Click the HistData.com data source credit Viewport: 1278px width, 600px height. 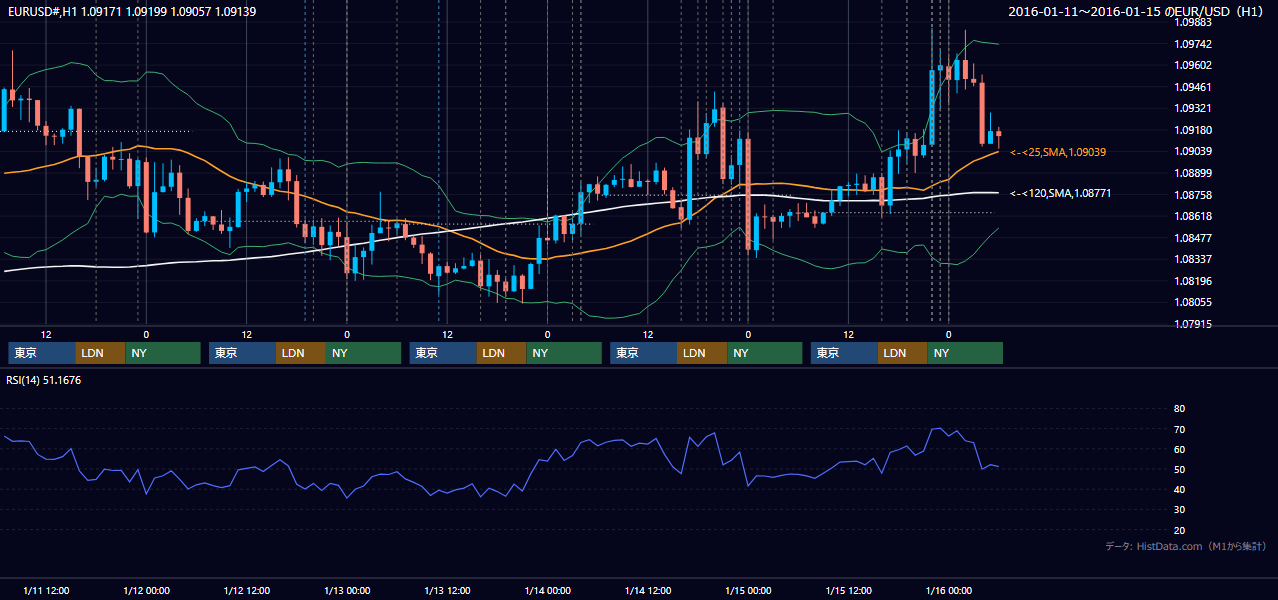point(1187,546)
